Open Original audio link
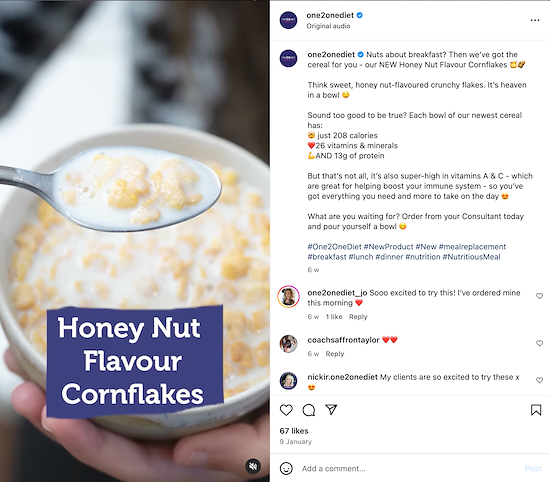Image resolution: width=550 pixels, height=482 pixels. click(x=328, y=26)
